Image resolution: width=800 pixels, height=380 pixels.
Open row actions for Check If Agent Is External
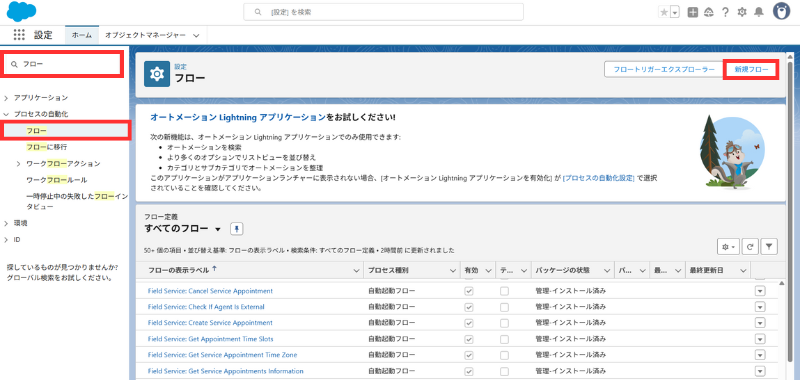[760, 307]
